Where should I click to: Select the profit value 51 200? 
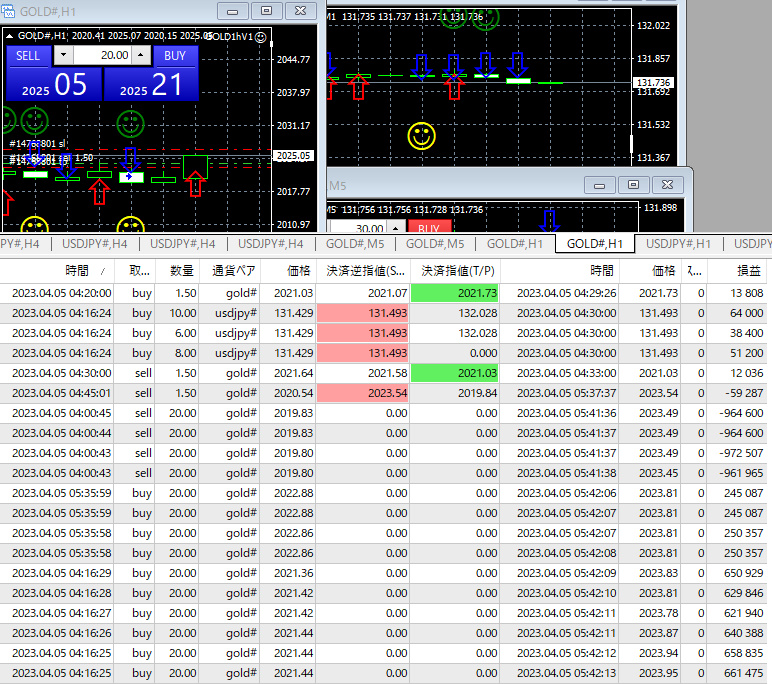[746, 353]
